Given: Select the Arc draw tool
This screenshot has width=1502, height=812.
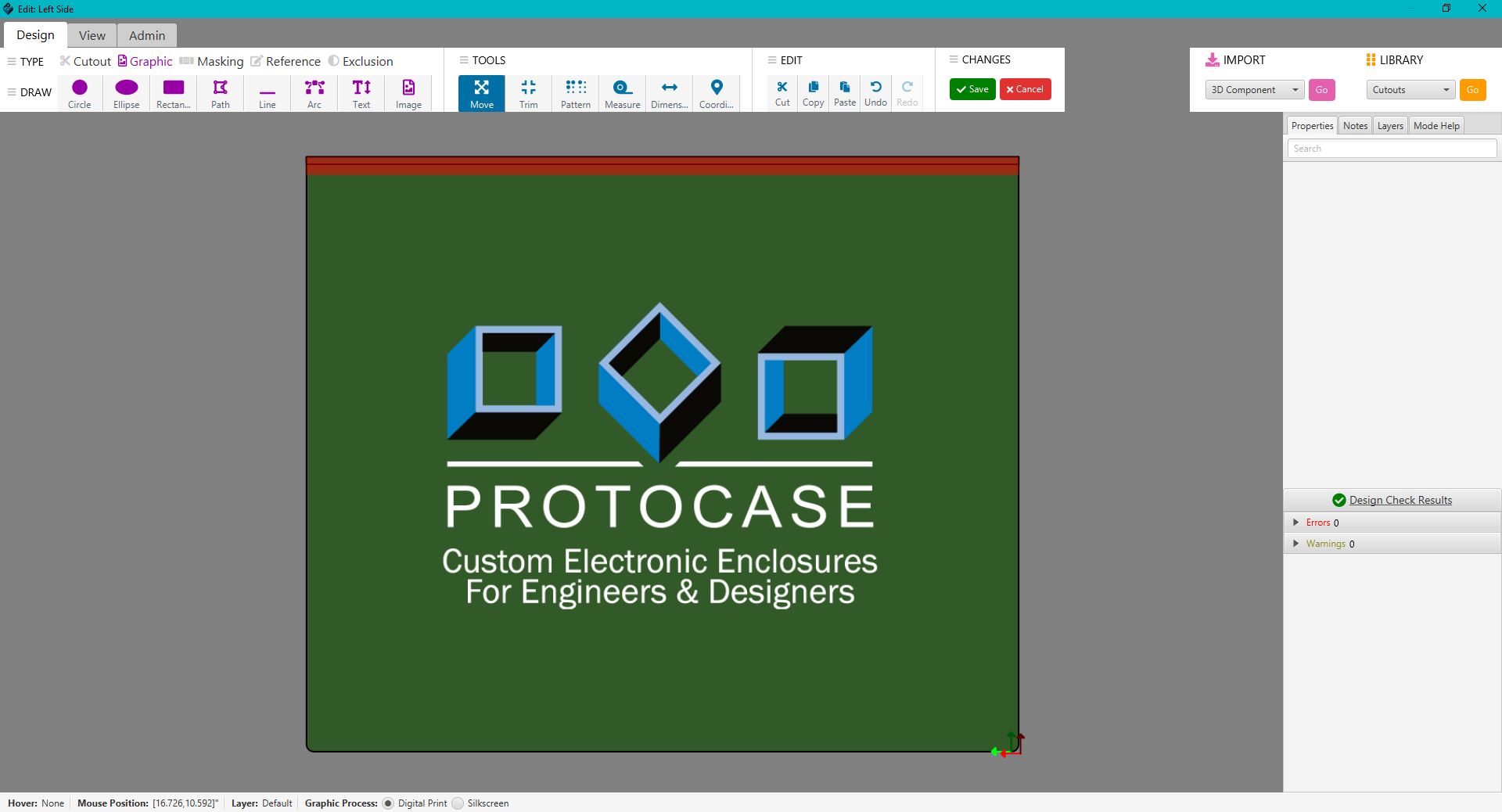Looking at the screenshot, I should pyautogui.click(x=314, y=94).
